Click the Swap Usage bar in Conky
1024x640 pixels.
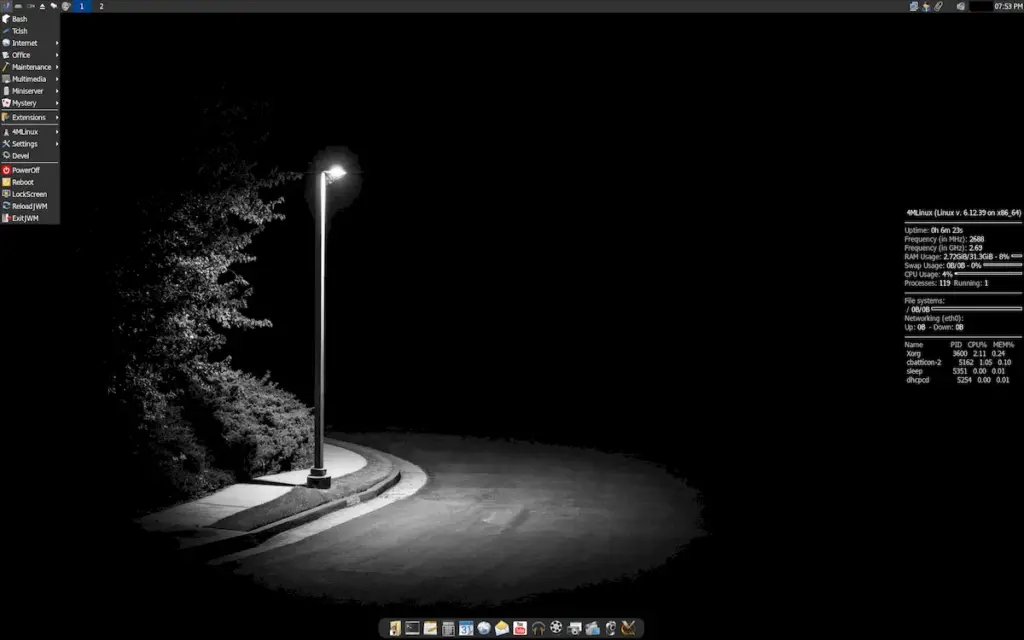click(1002, 266)
